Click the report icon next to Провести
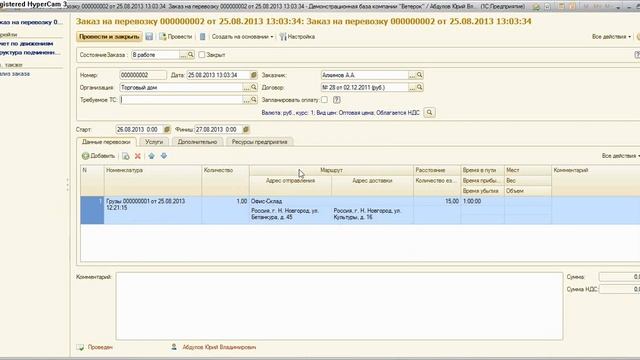 202,37
